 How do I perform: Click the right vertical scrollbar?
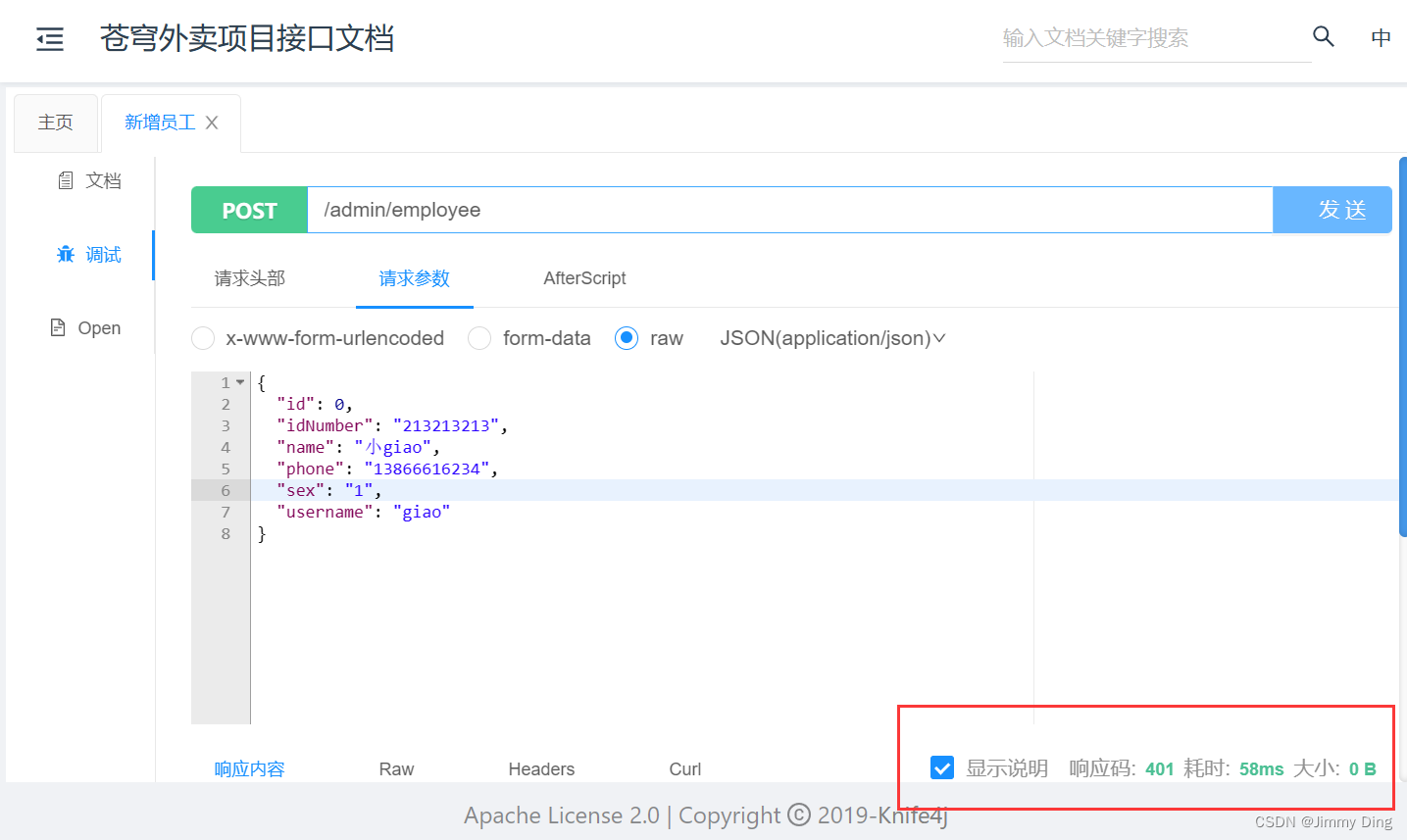(1403, 347)
